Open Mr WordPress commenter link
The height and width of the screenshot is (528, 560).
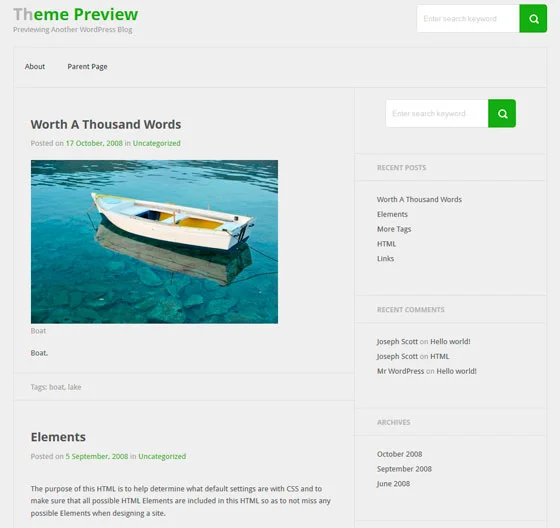(400, 371)
